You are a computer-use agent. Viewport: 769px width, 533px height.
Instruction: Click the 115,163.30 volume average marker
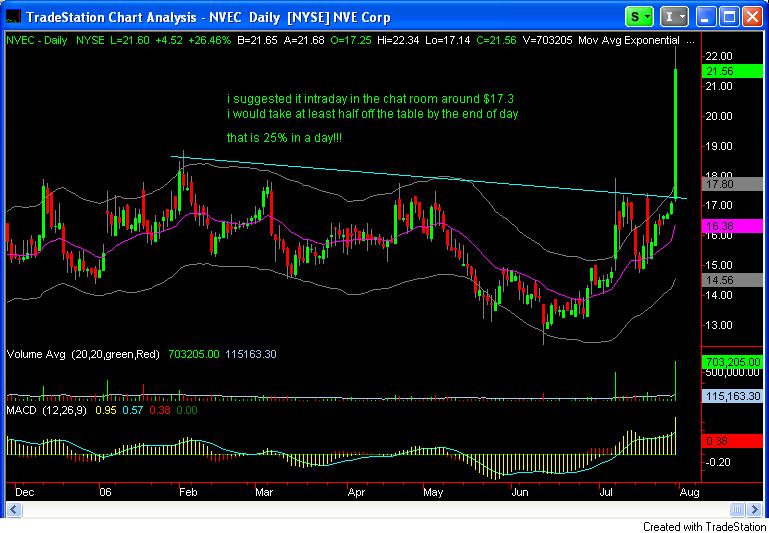(732, 396)
